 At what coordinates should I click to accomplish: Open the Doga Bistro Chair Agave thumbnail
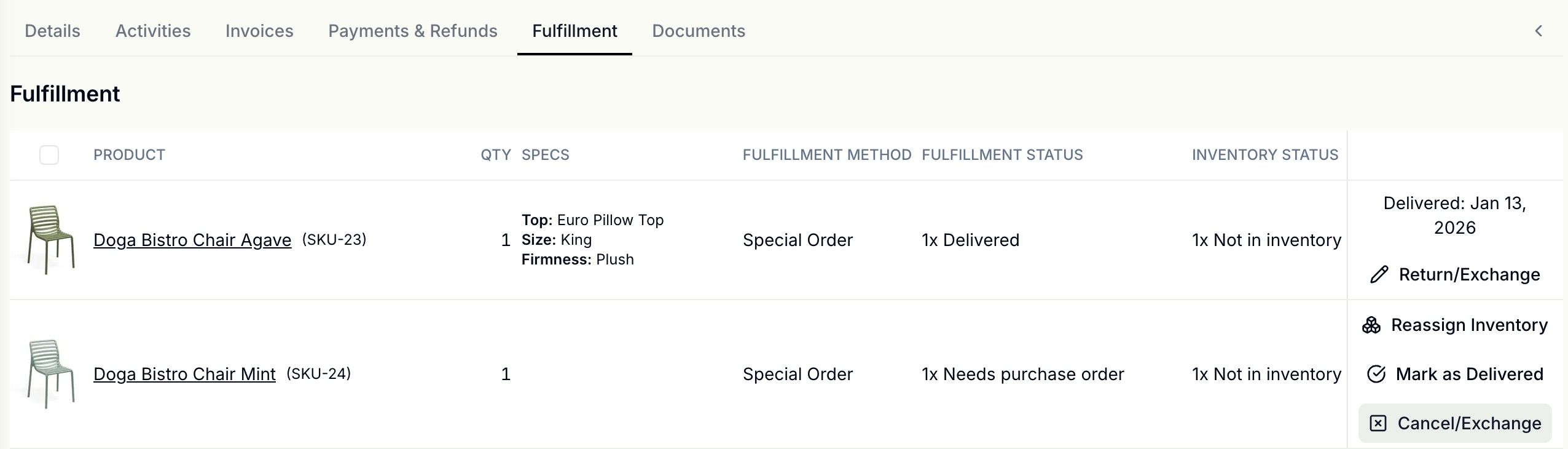50,240
